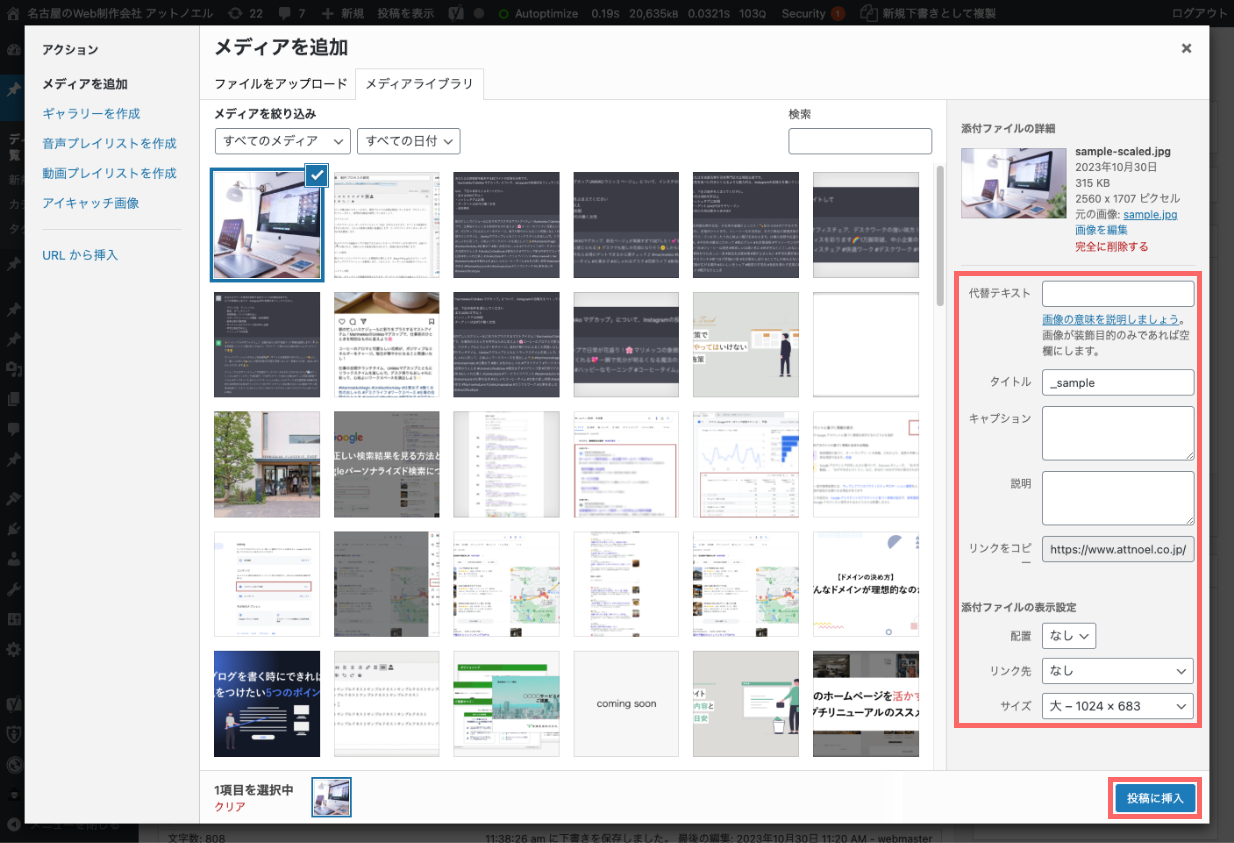Select the プチリニューアルのススメ thumbnail
Screen dimensions: 1234x843
click(x=866, y=704)
